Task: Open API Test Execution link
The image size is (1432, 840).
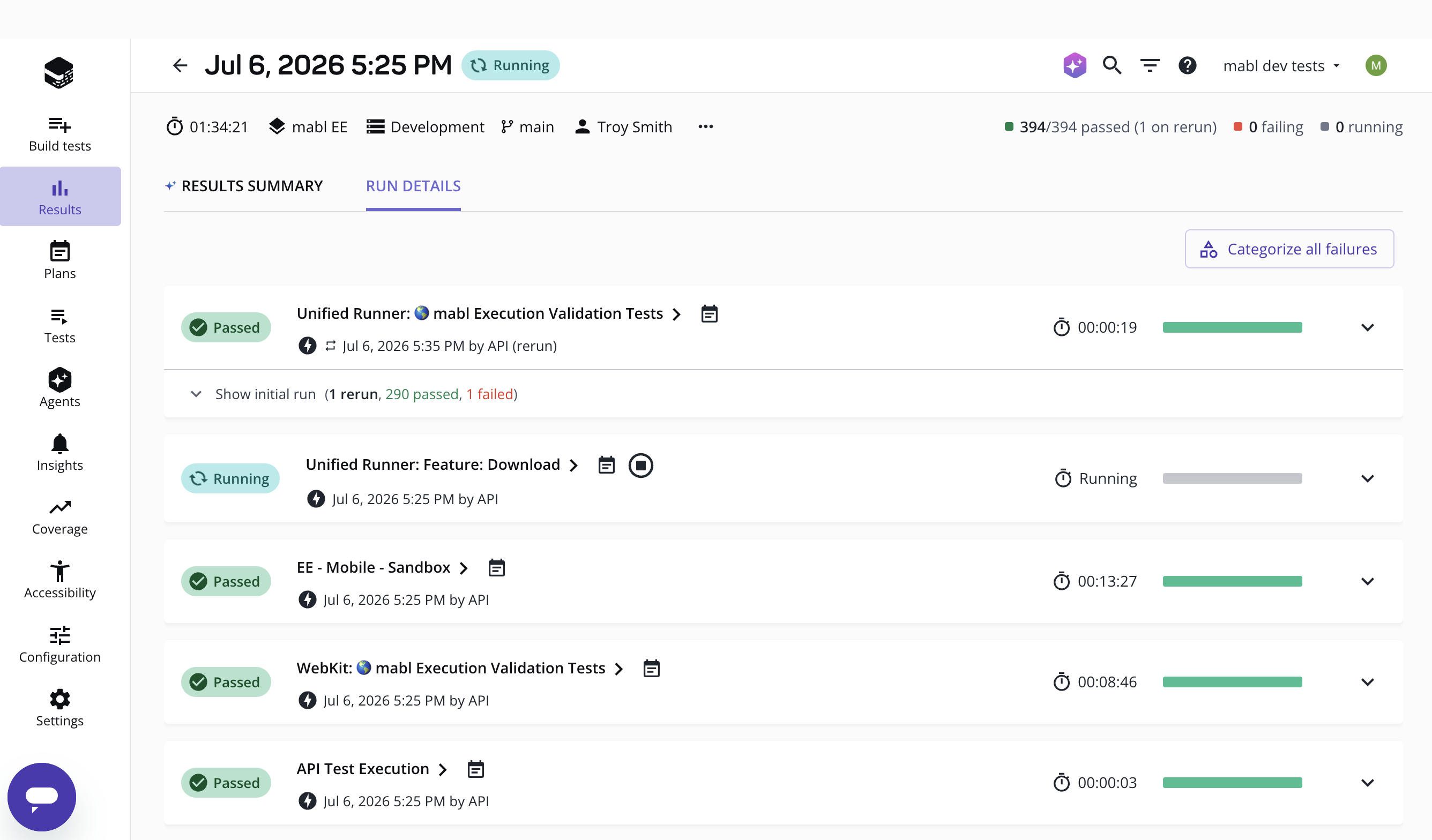Action: [371, 768]
